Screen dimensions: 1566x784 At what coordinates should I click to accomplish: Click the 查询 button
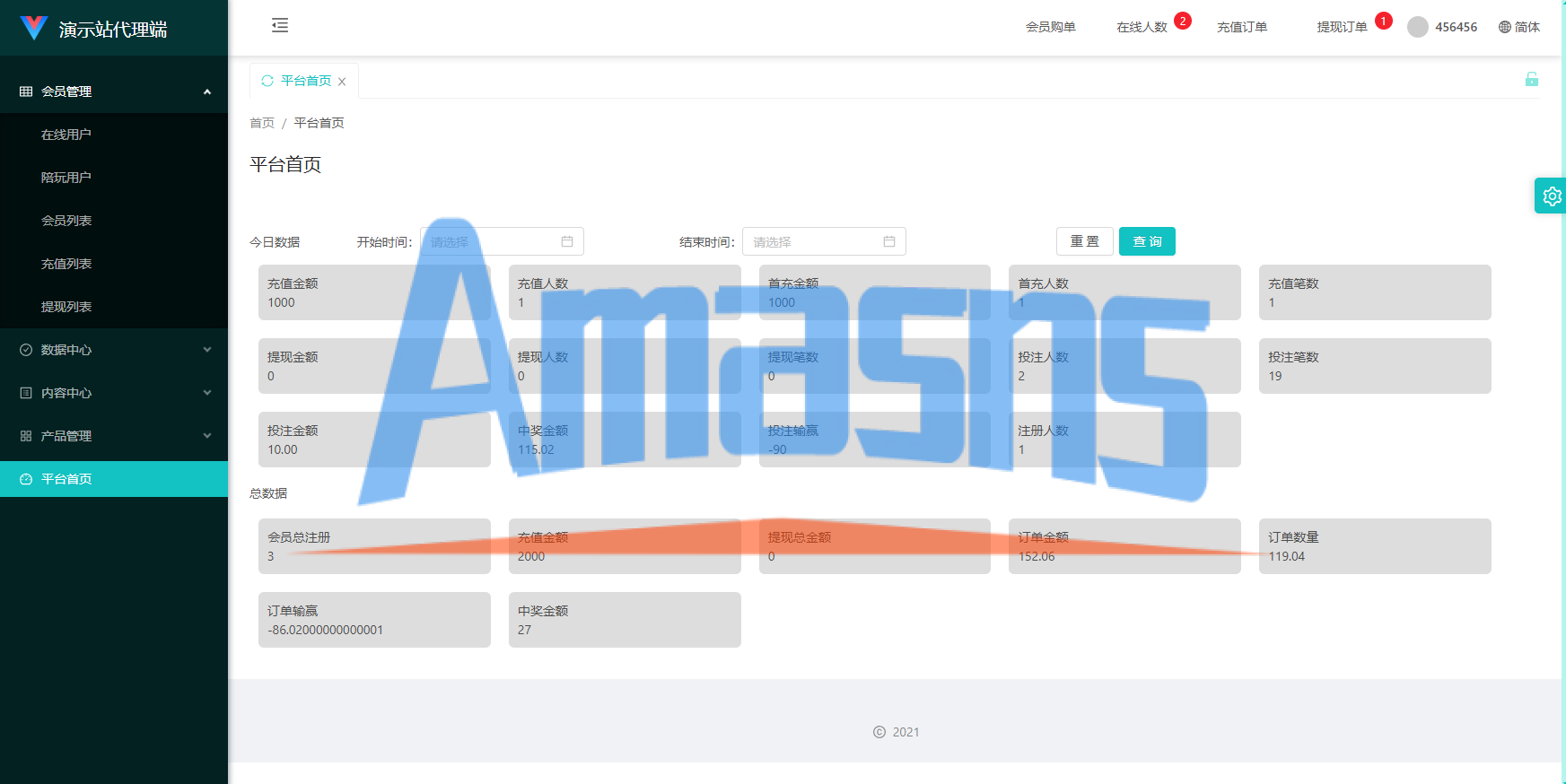tap(1147, 241)
